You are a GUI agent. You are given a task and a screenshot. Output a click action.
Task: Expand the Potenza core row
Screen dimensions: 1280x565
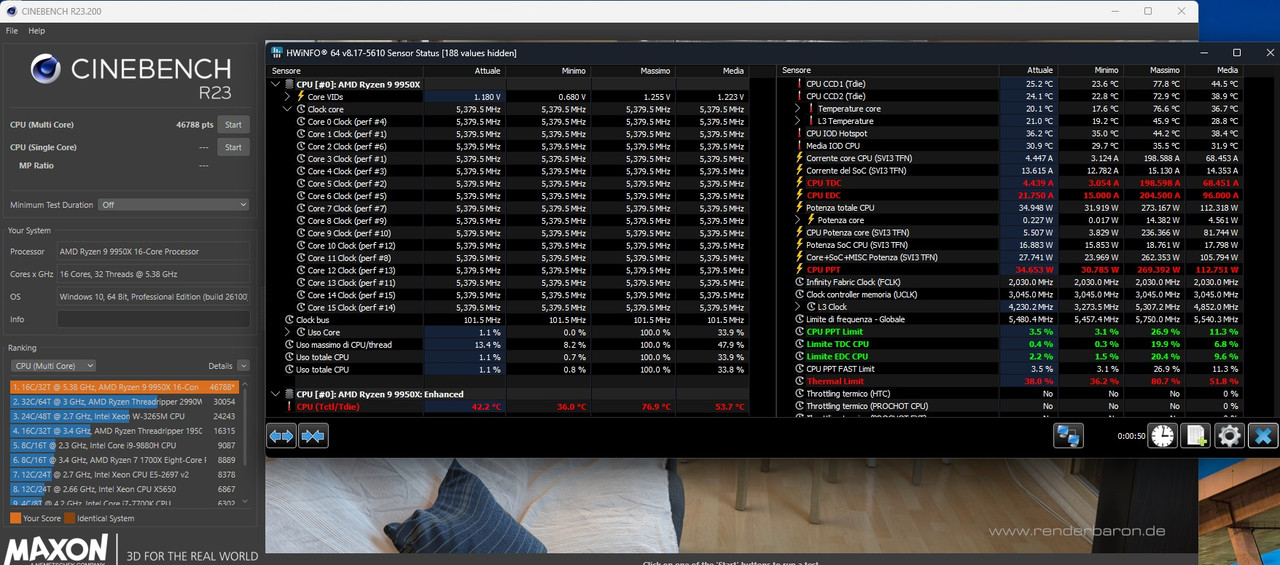[798, 220]
